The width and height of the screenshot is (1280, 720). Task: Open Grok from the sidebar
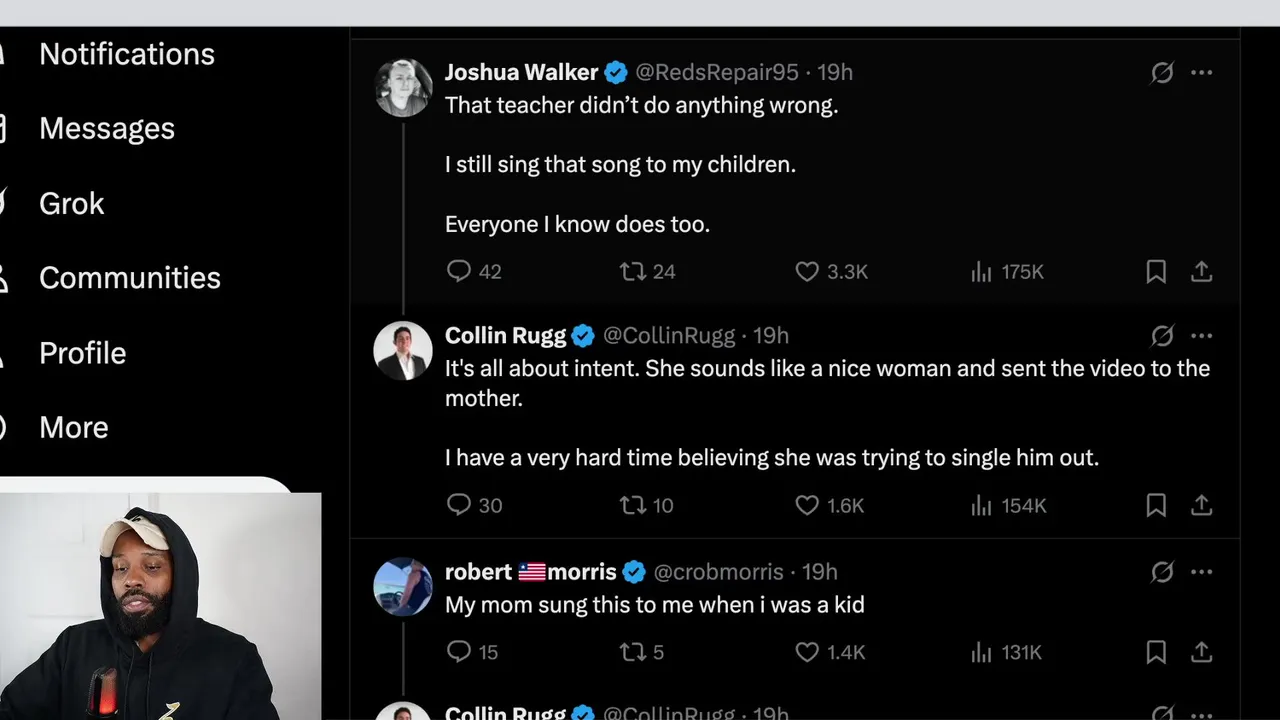[x=71, y=203]
